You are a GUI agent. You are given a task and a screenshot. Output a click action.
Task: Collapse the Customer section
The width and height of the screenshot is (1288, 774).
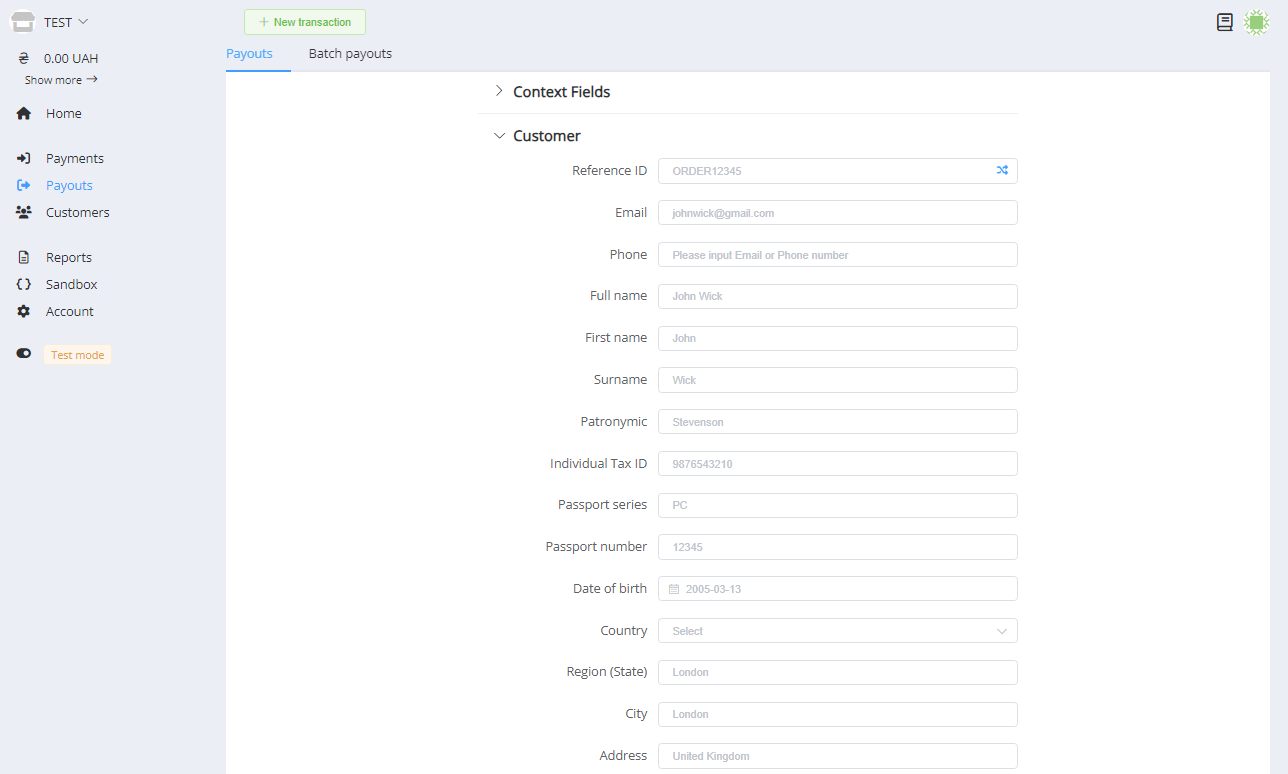pyautogui.click(x=546, y=136)
